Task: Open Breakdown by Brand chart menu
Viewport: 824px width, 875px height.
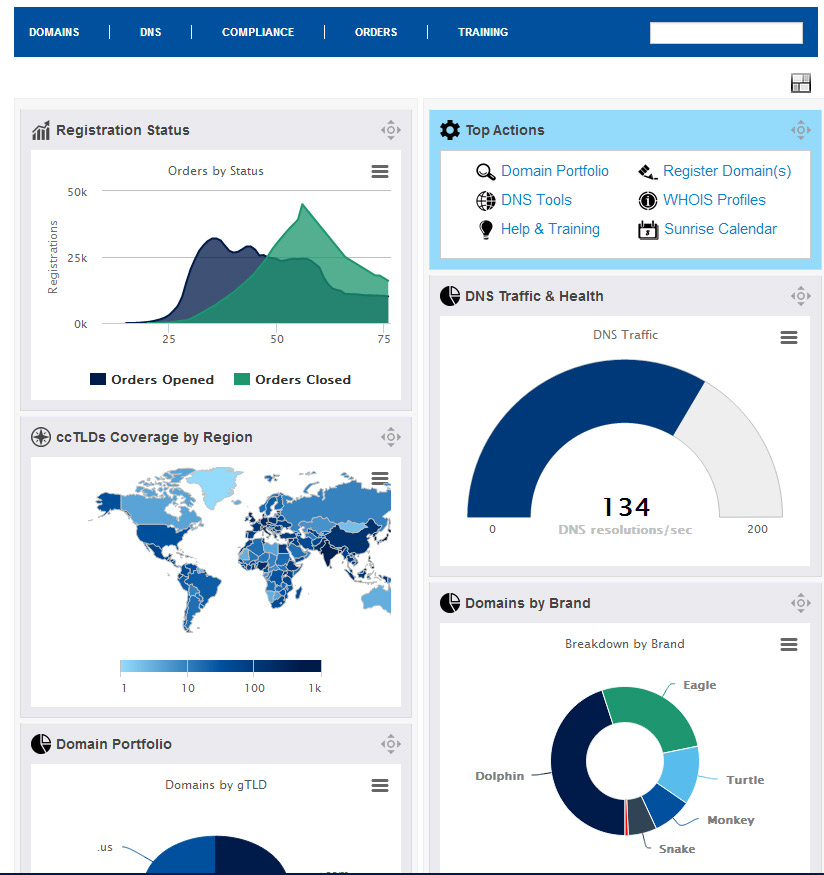Action: point(788,645)
